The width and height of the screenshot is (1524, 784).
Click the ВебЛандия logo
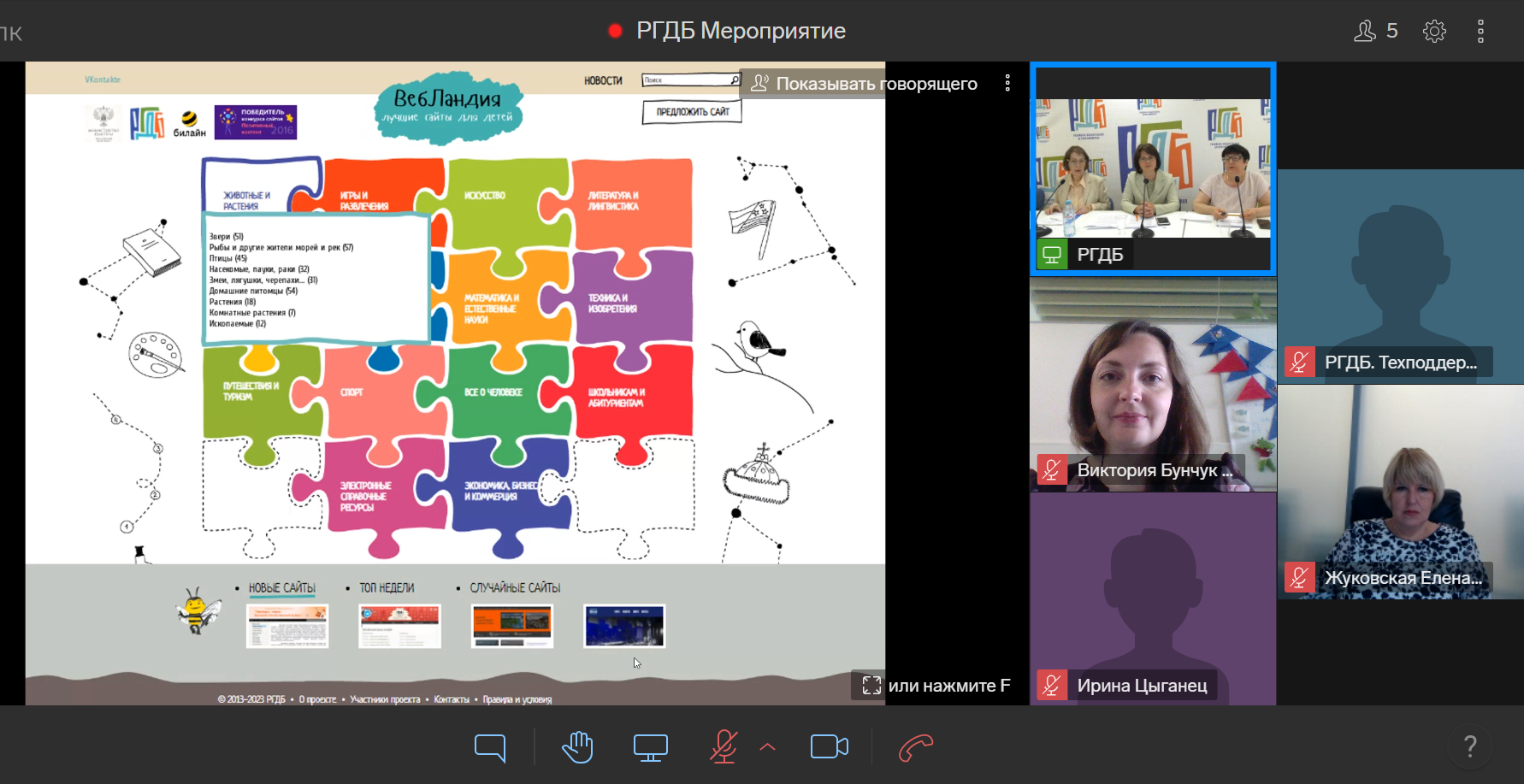click(449, 108)
